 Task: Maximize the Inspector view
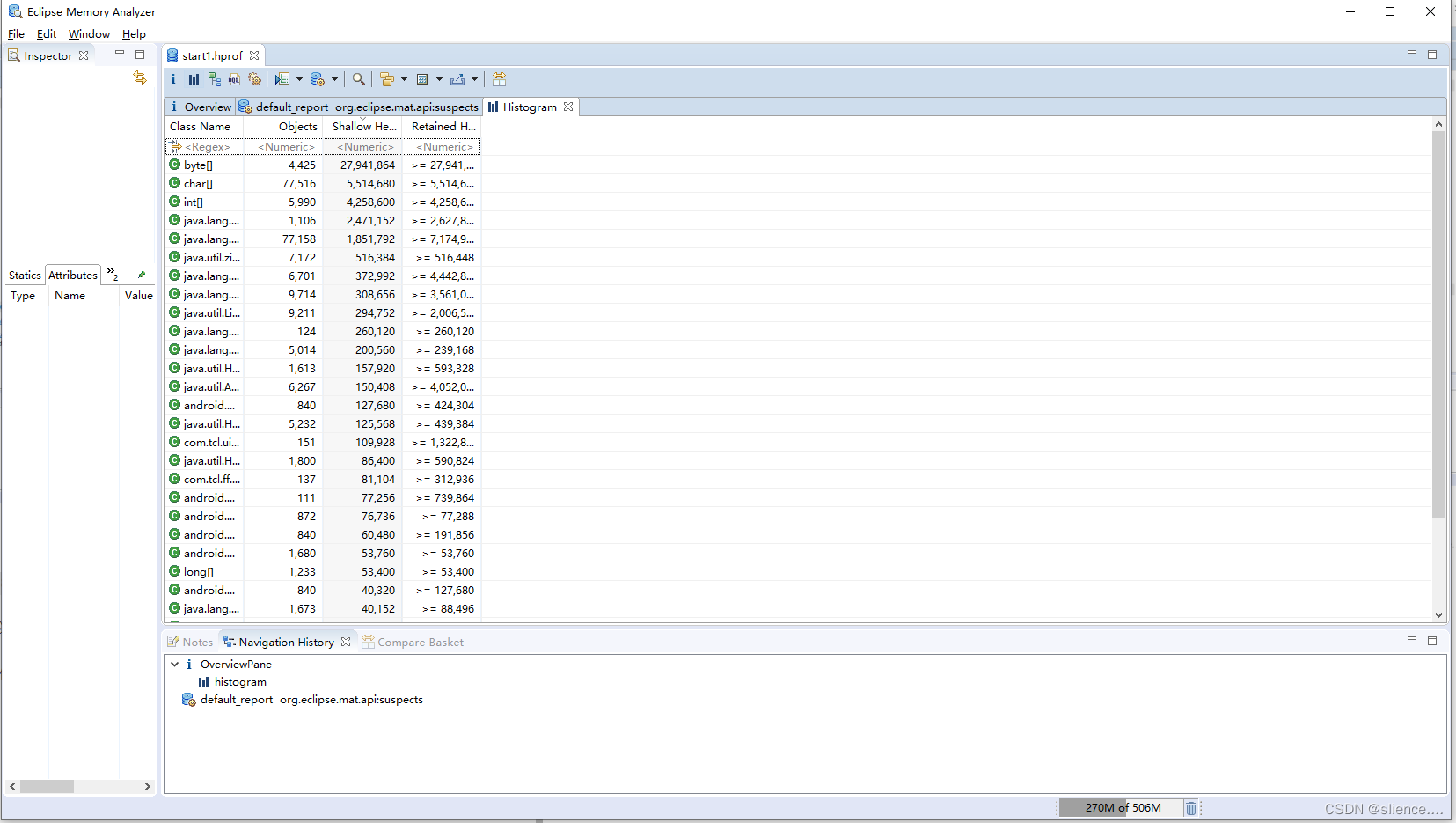click(140, 55)
